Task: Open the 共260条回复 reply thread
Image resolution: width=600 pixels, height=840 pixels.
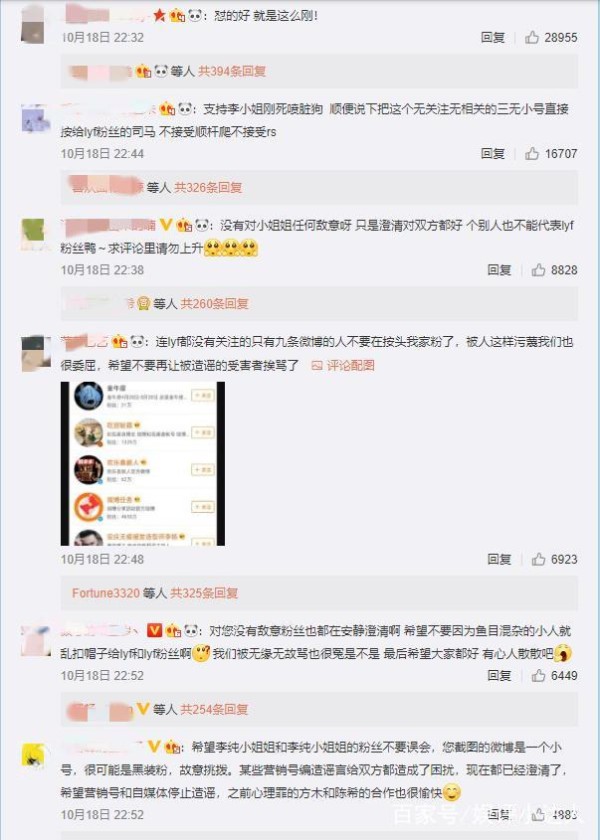Action: click(x=214, y=304)
